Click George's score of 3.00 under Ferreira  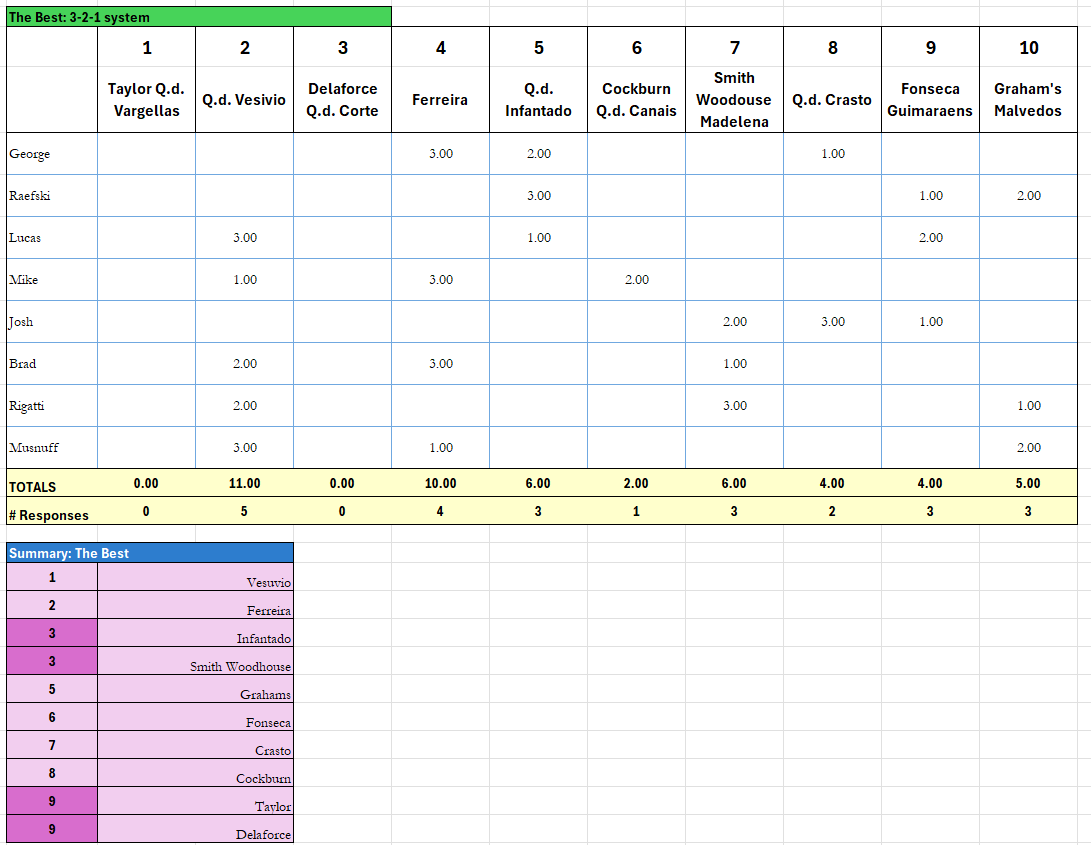440,154
